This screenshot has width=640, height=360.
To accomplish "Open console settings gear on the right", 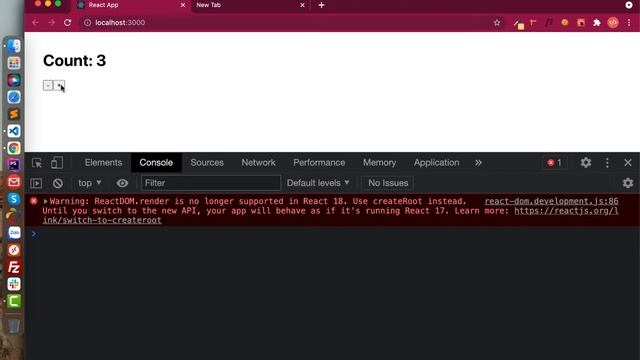I will [x=628, y=183].
